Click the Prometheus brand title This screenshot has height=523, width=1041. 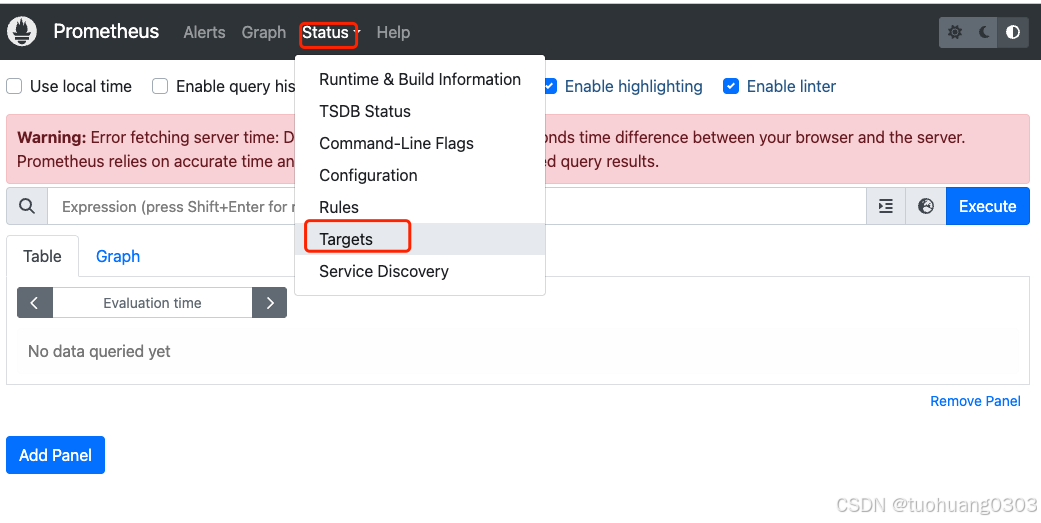106,32
